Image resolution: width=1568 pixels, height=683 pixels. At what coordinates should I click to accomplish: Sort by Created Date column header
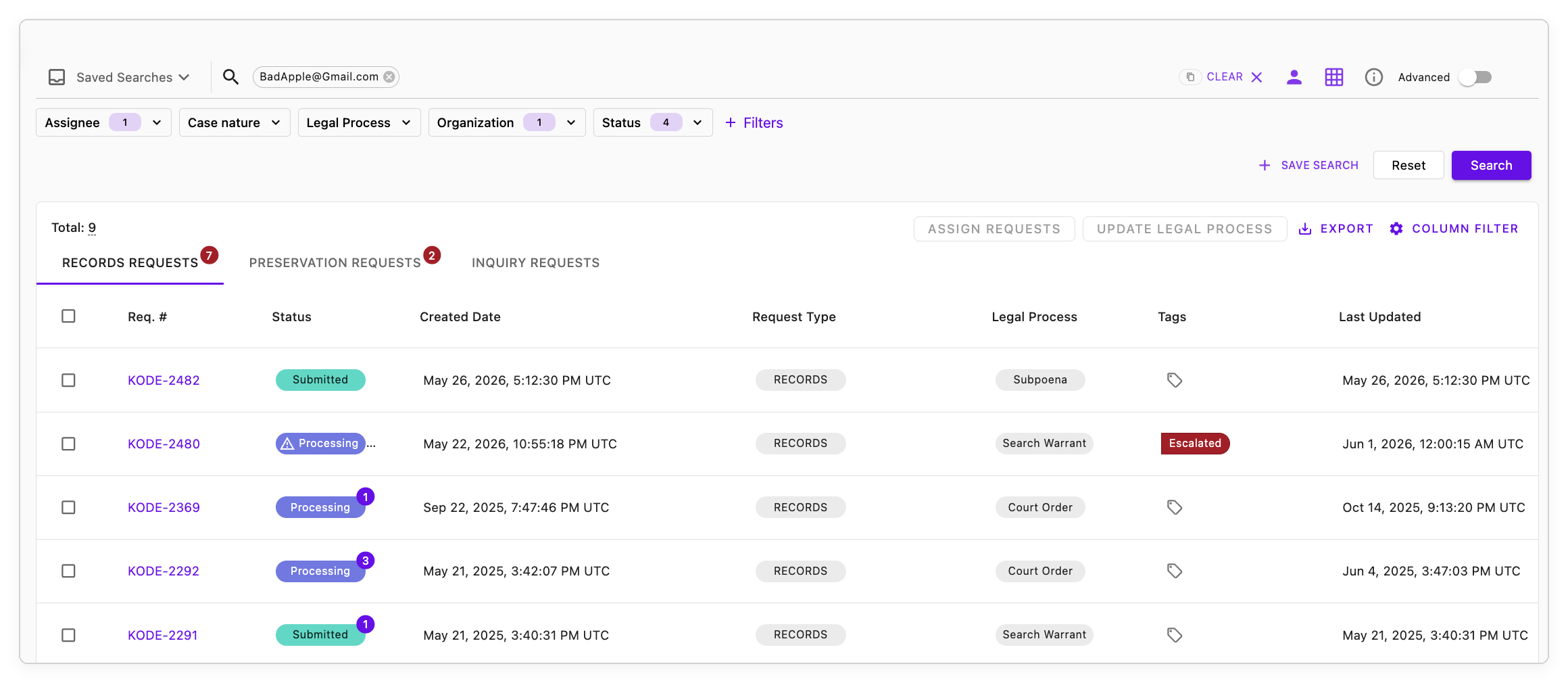pos(460,316)
